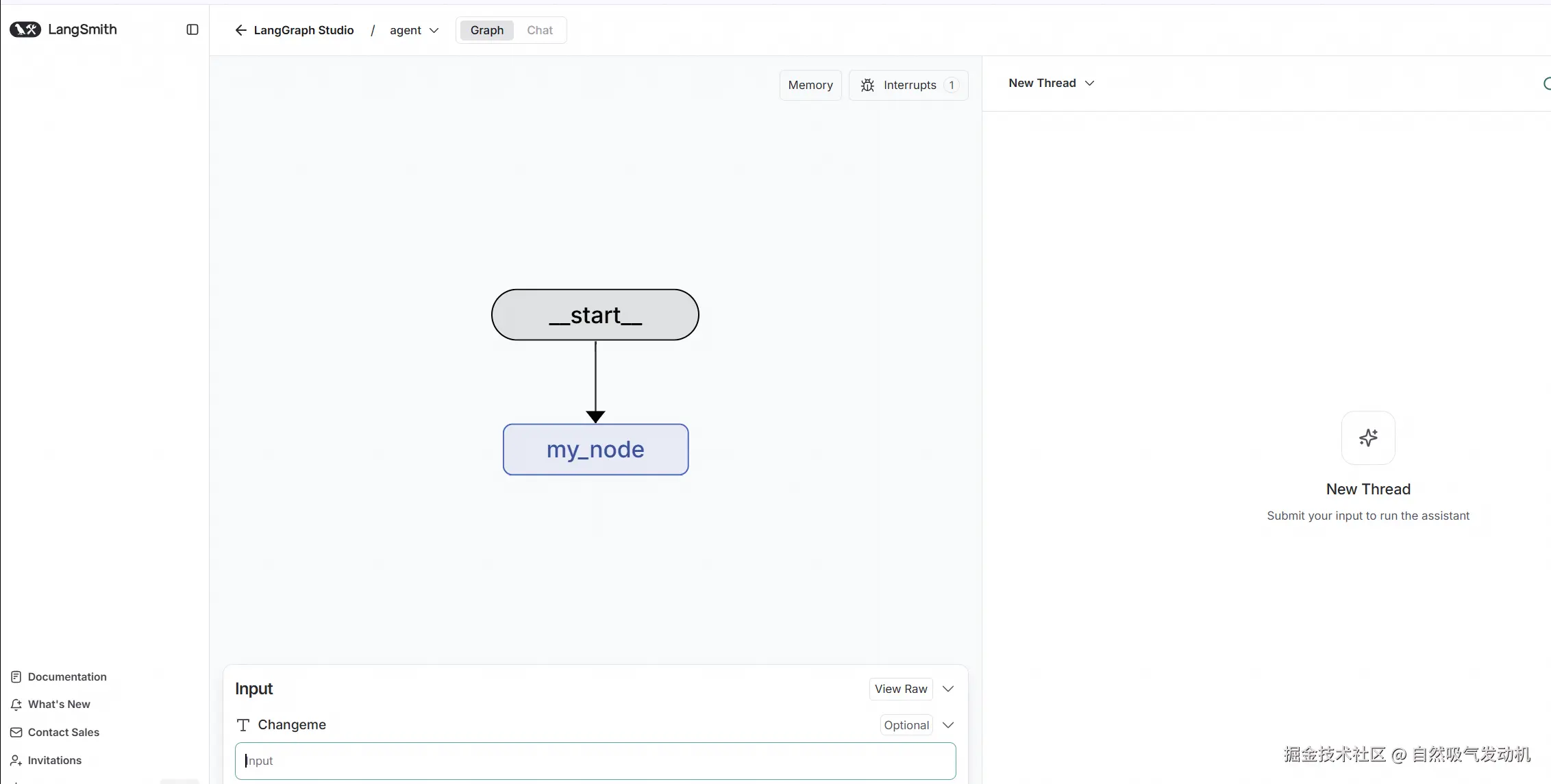Expand the chevron next to Optional
Image resolution: width=1551 pixels, height=784 pixels.
pos(948,725)
